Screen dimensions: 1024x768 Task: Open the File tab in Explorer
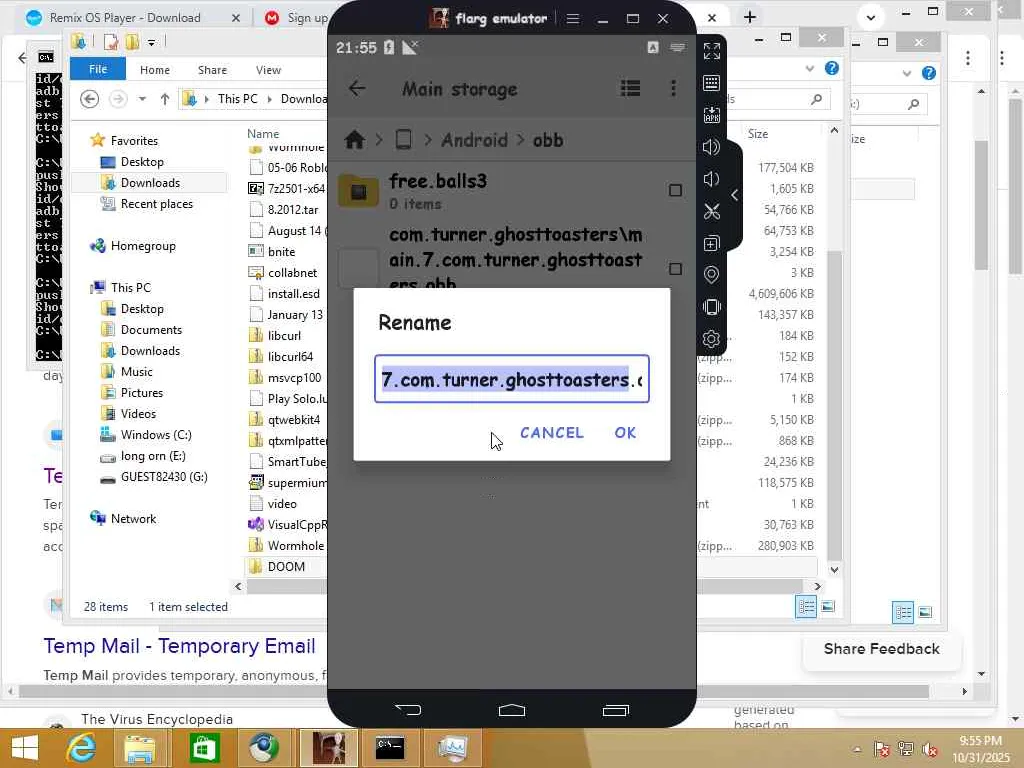98,69
